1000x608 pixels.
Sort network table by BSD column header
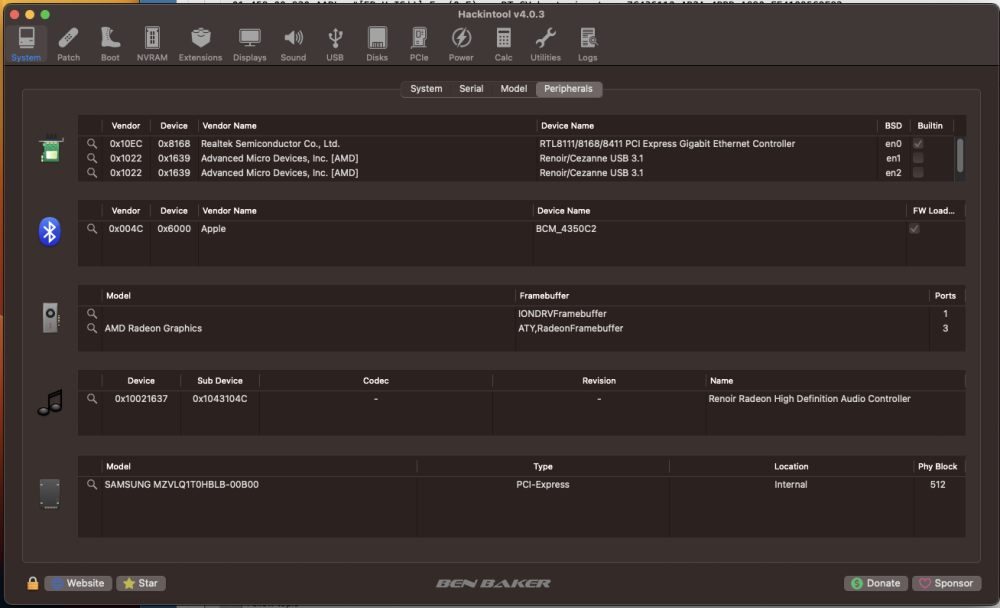[893, 126]
